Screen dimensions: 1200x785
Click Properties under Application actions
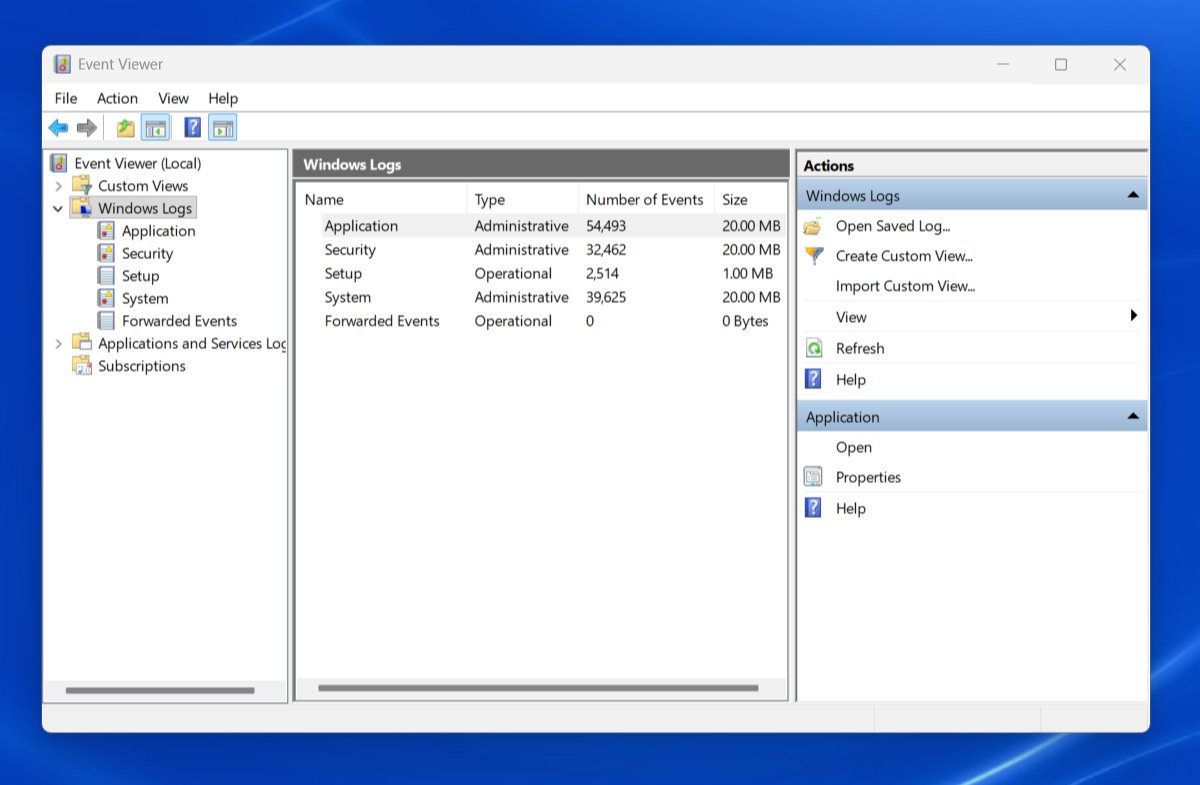pyautogui.click(x=868, y=477)
